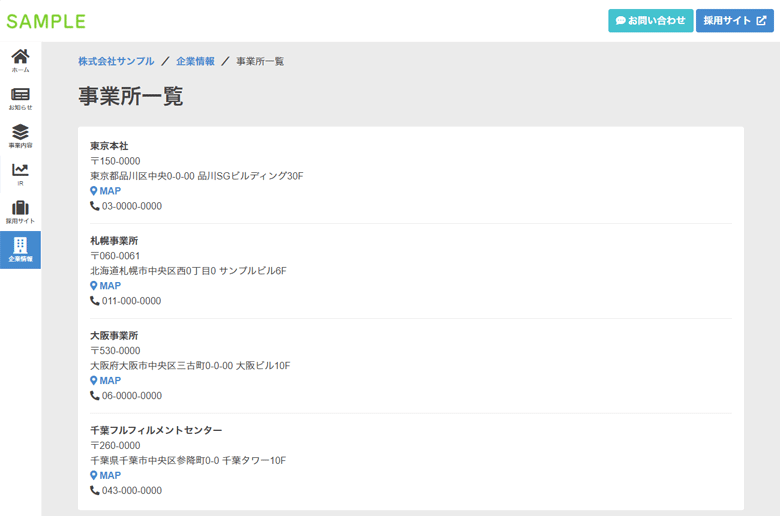Screen dimensions: 780x516
Task: Open MAP link for 札幌事業所
Action: click(106, 286)
